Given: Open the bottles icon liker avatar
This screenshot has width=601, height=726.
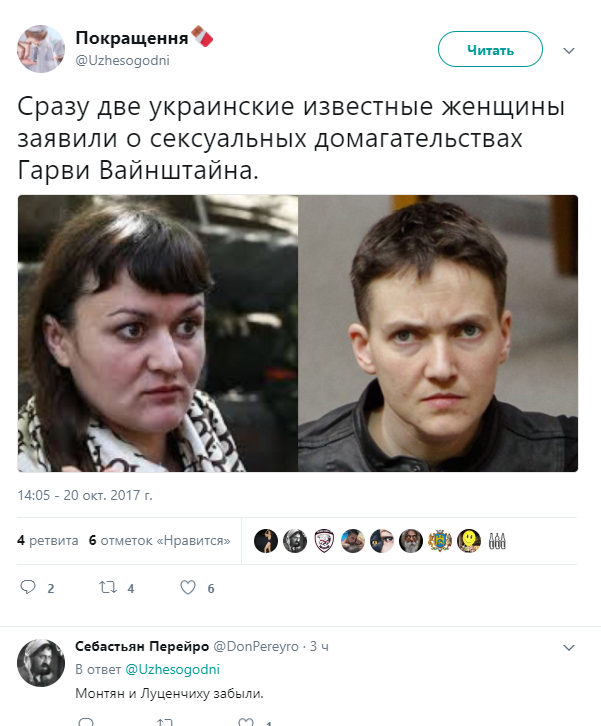Looking at the screenshot, I should pos(497,540).
